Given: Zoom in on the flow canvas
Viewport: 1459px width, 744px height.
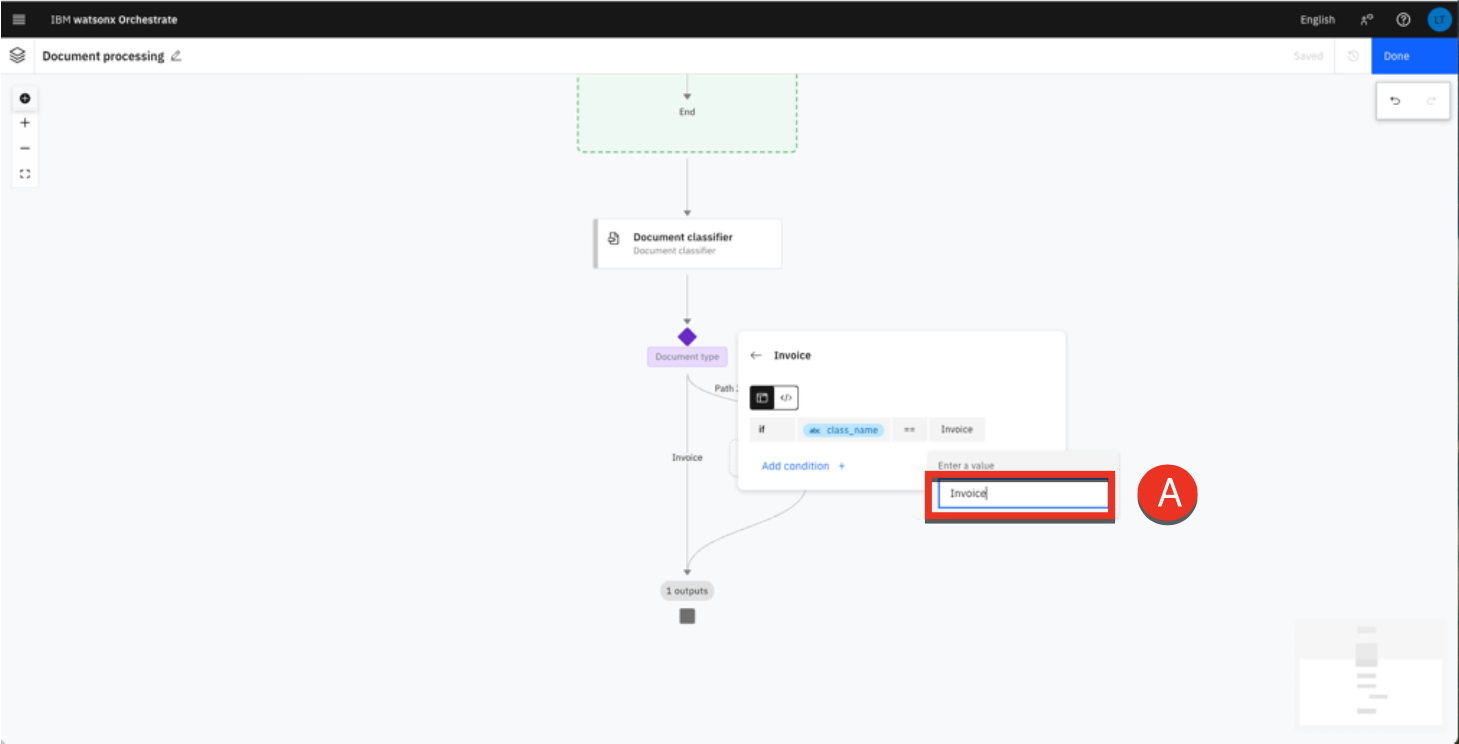Looking at the screenshot, I should [x=25, y=123].
